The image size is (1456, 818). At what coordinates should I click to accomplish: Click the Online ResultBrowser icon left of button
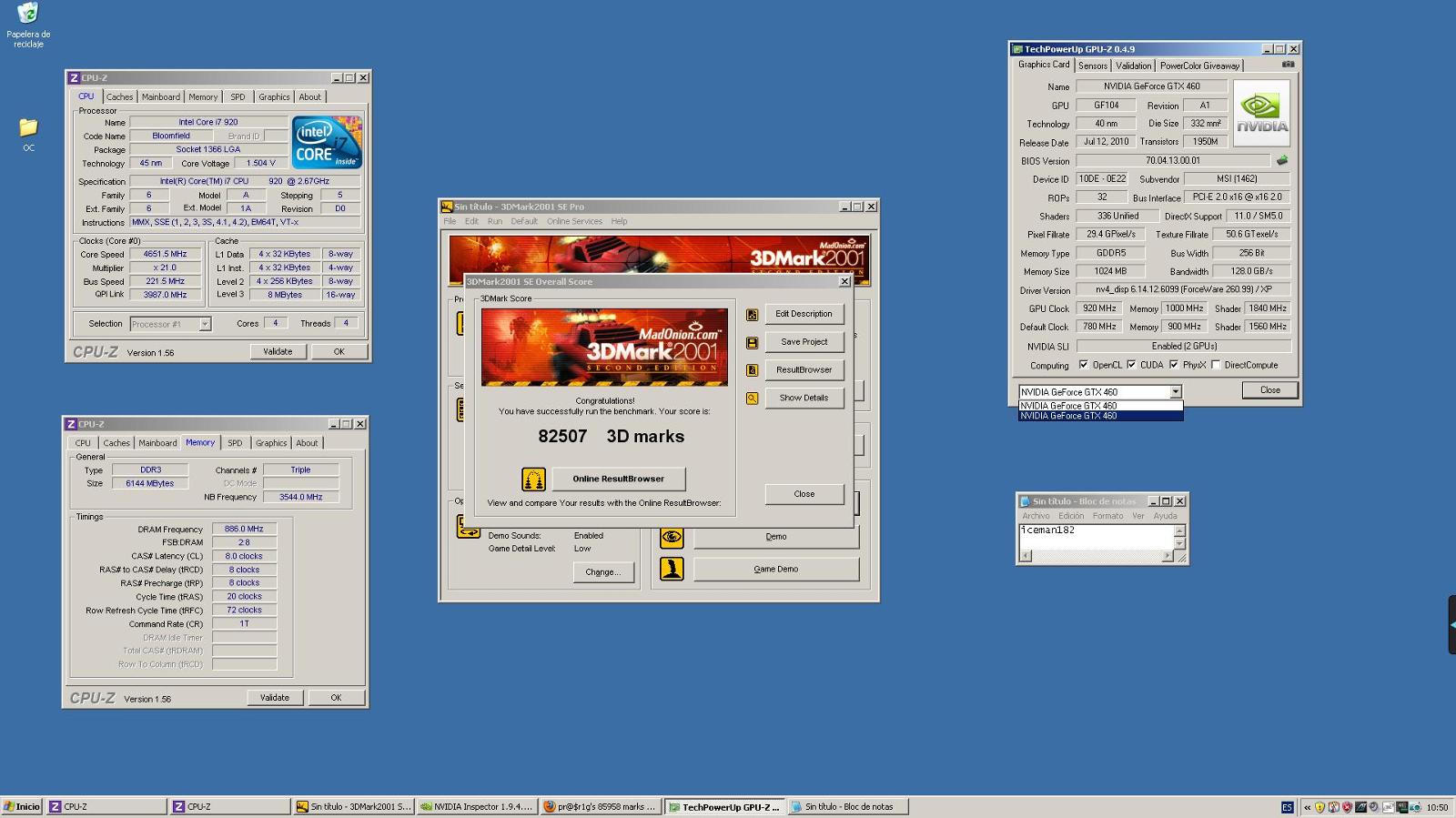coord(533,479)
